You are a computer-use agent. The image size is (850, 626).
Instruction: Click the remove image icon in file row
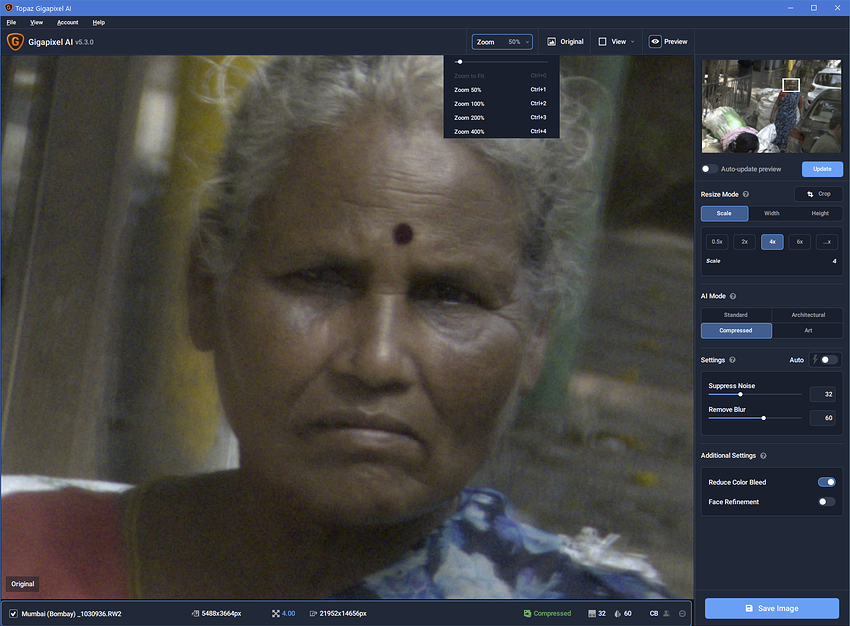click(682, 613)
